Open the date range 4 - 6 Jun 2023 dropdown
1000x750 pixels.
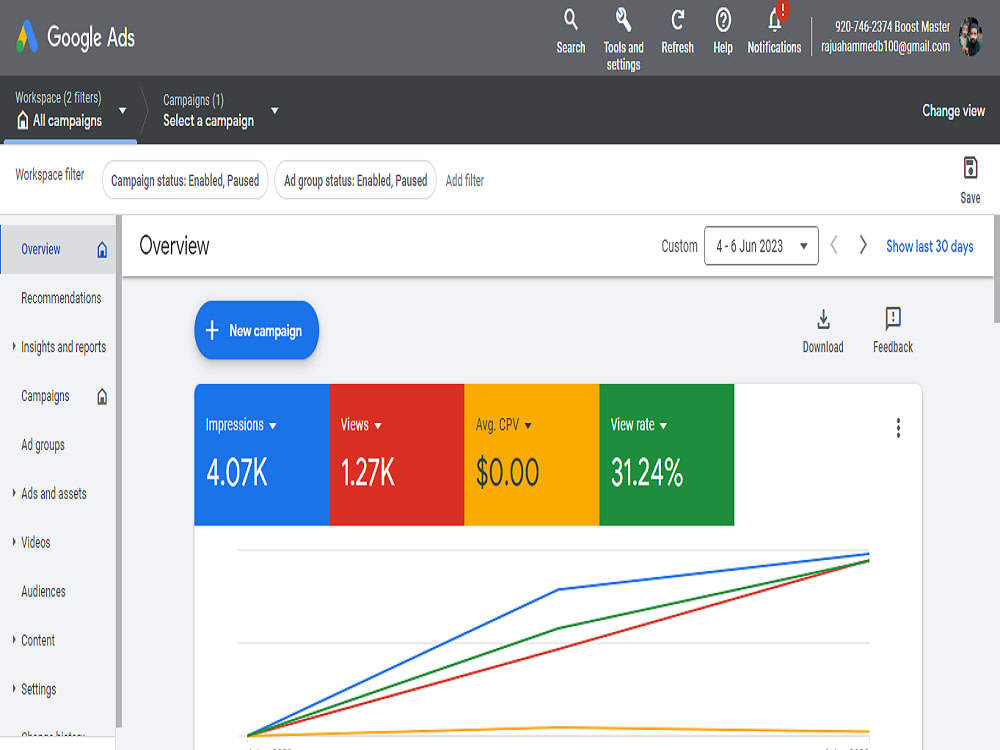[761, 246]
